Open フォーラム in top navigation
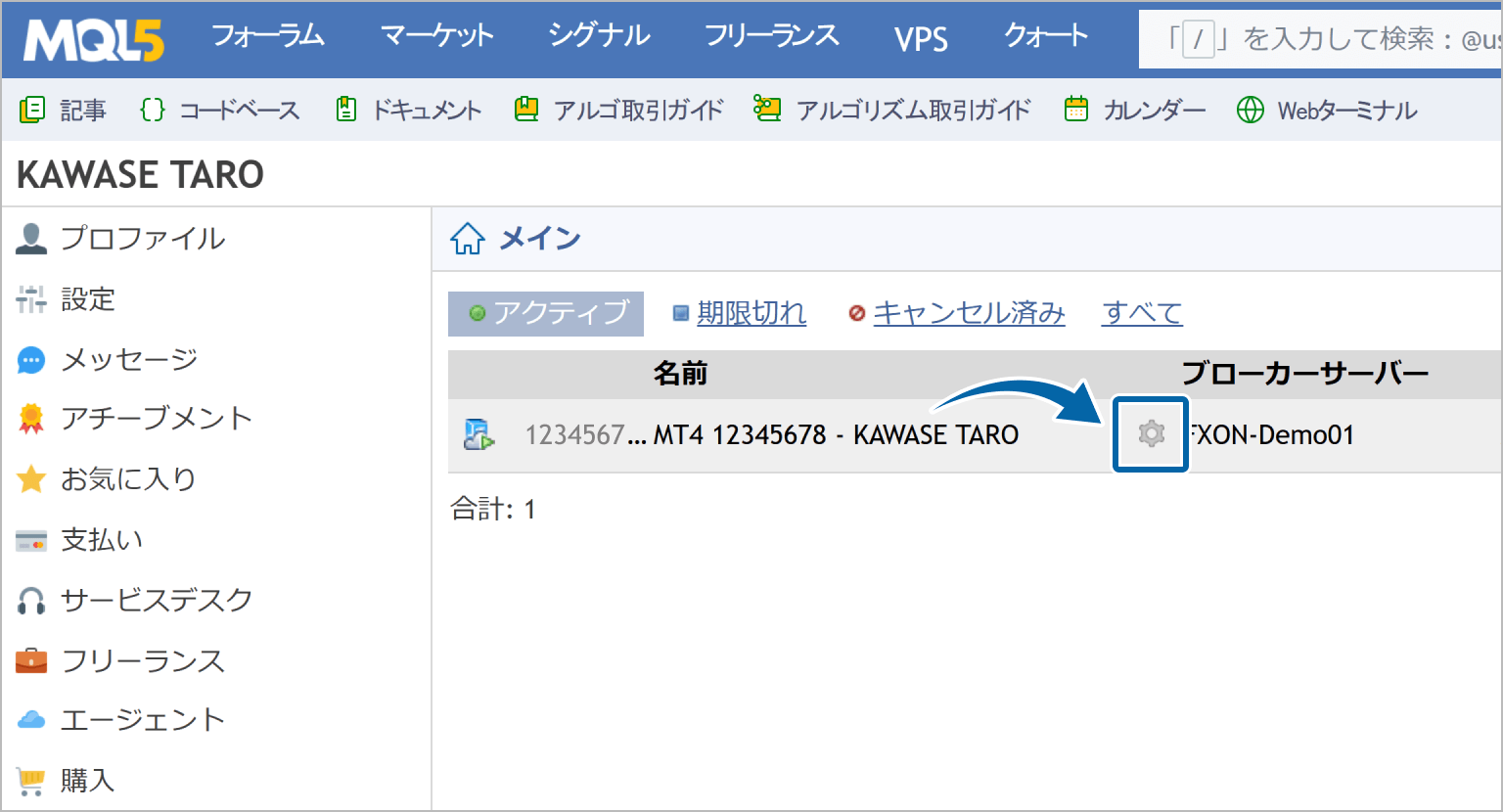 coord(268,36)
